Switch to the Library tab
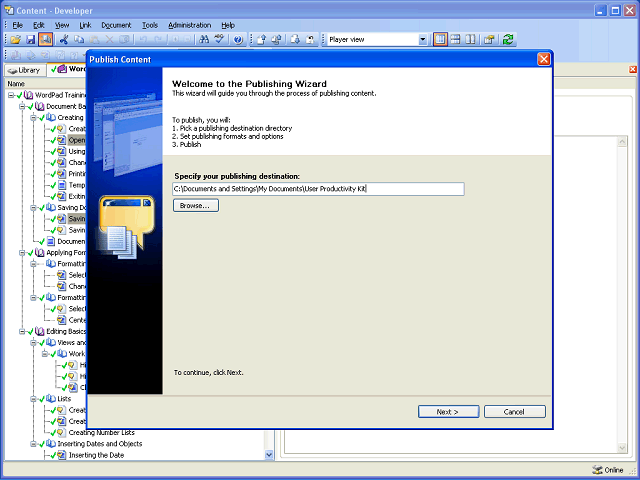640x480 pixels. pyautogui.click(x=25, y=70)
